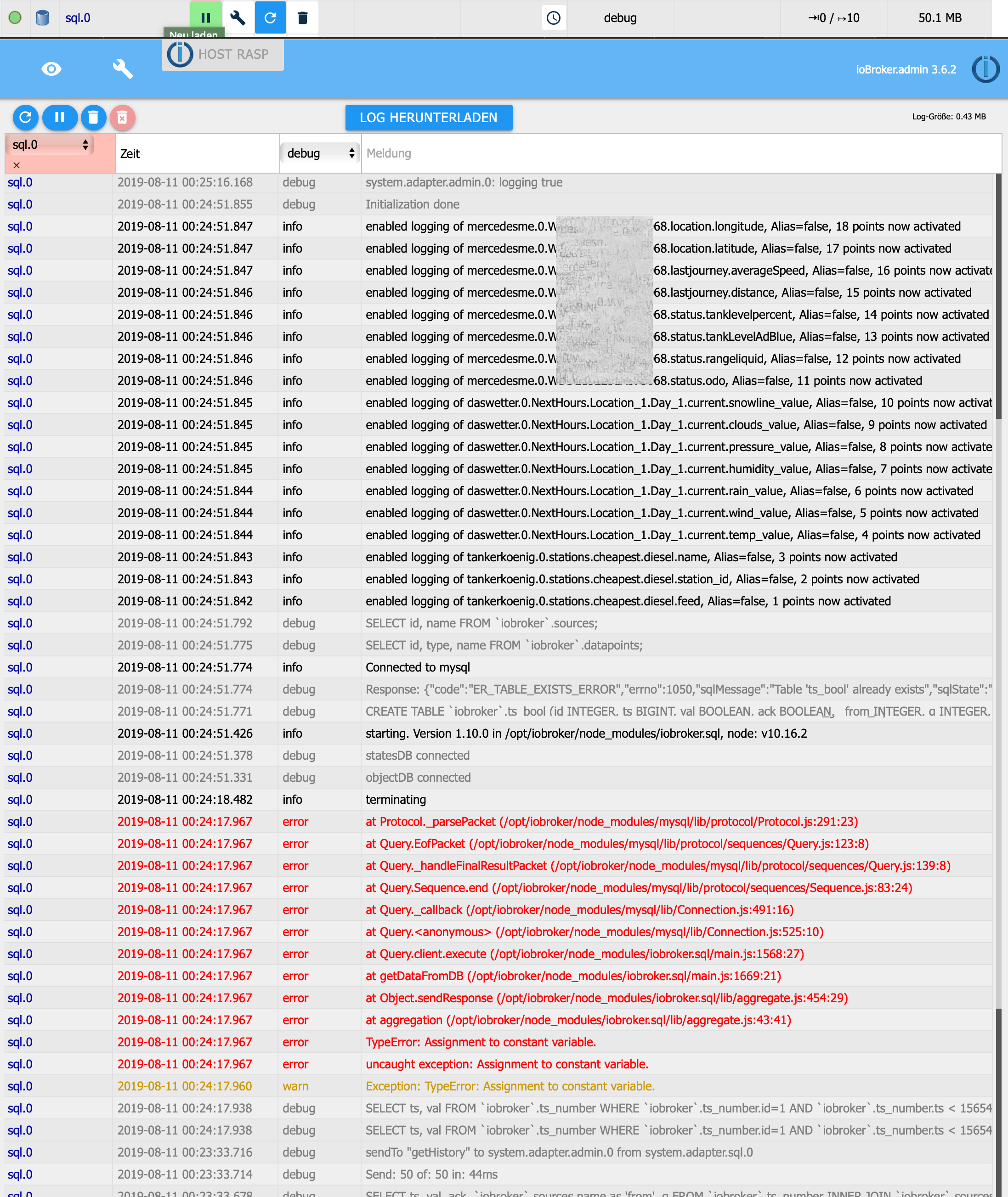Click the schedule clock icon
This screenshot has height=1197, width=1008.
coord(553,18)
